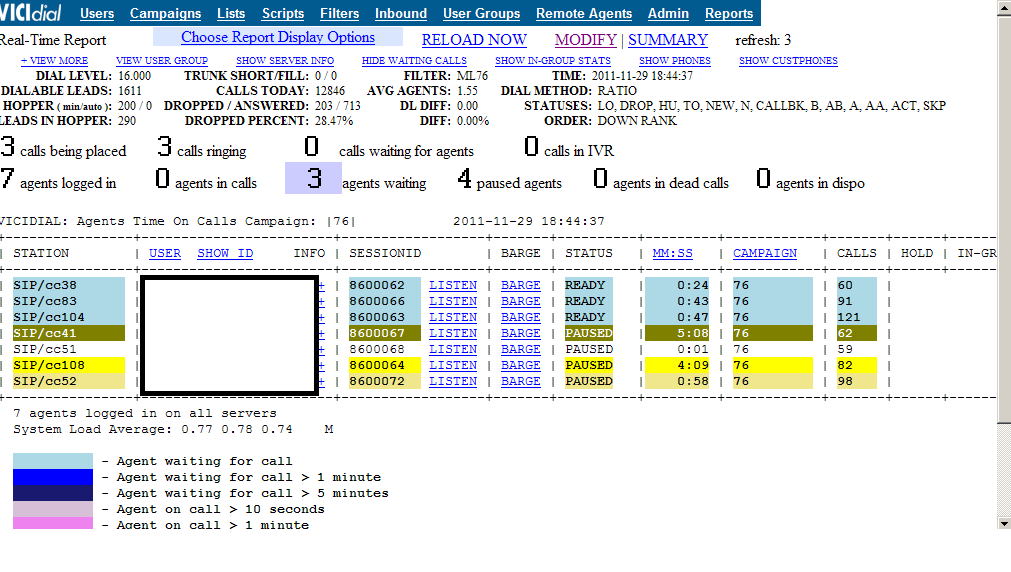Click BARGE for SIP/cc52 row

point(521,381)
